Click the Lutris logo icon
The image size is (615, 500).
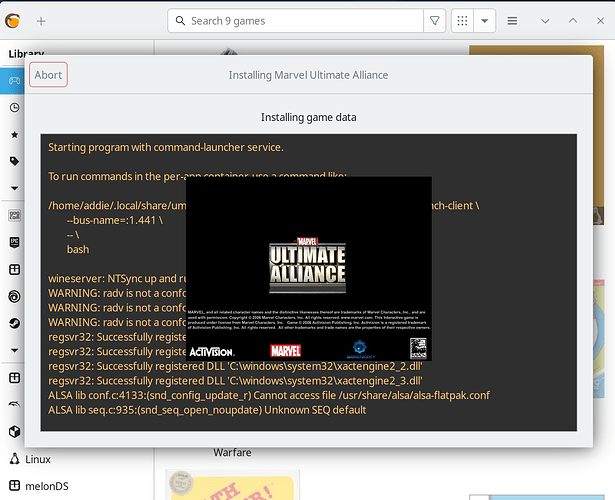(13, 20)
